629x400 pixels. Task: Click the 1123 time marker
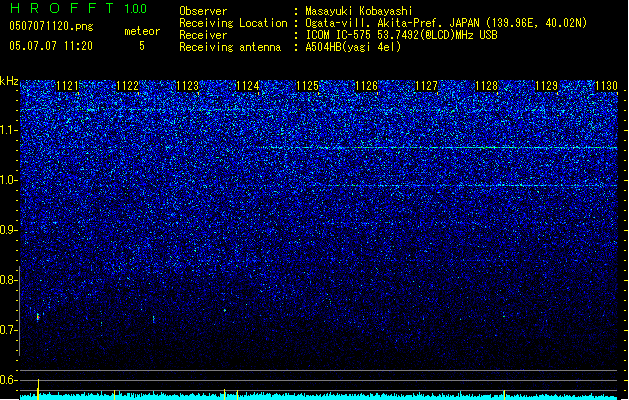click(187, 86)
